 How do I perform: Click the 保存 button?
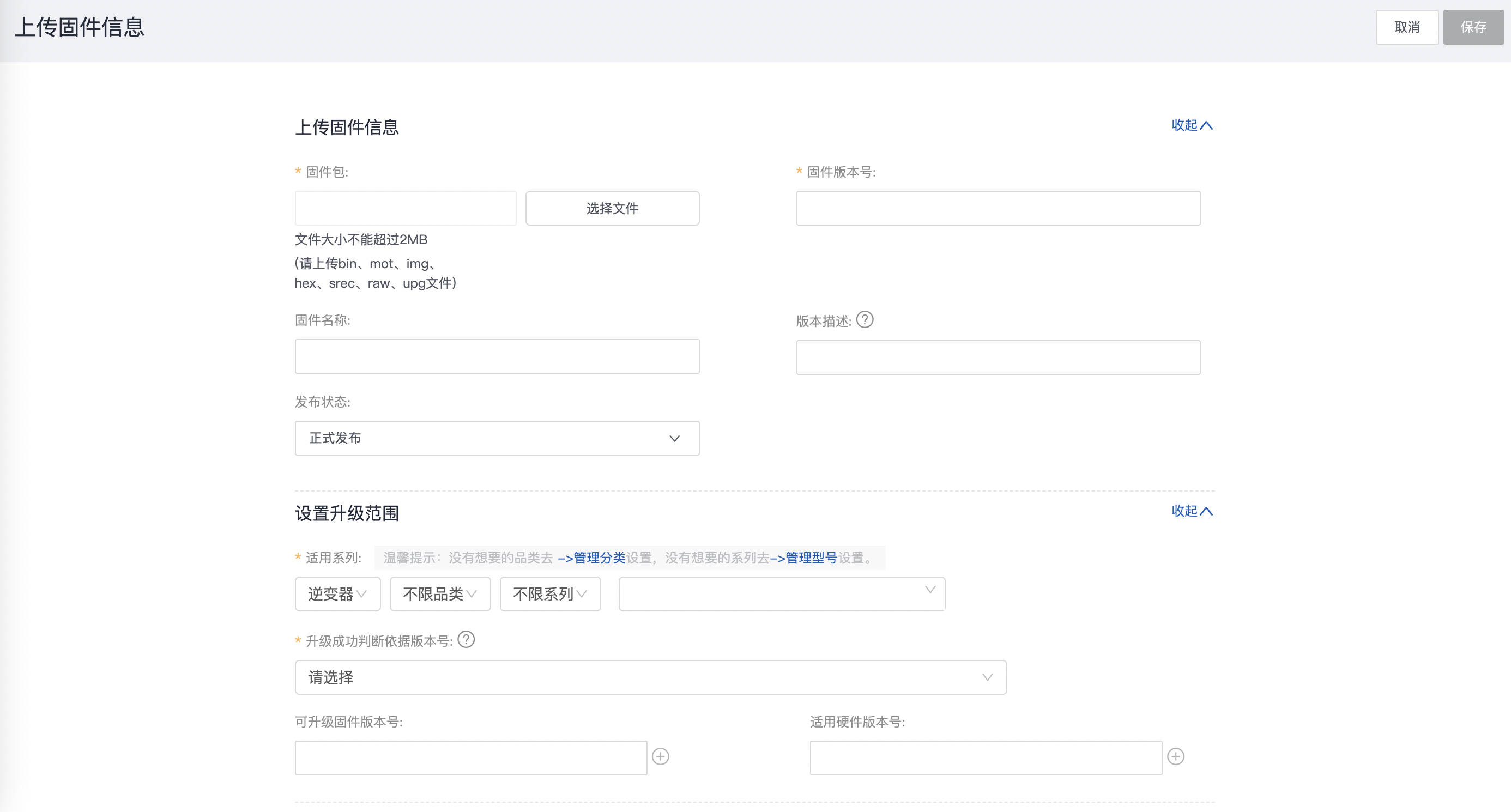point(1473,27)
